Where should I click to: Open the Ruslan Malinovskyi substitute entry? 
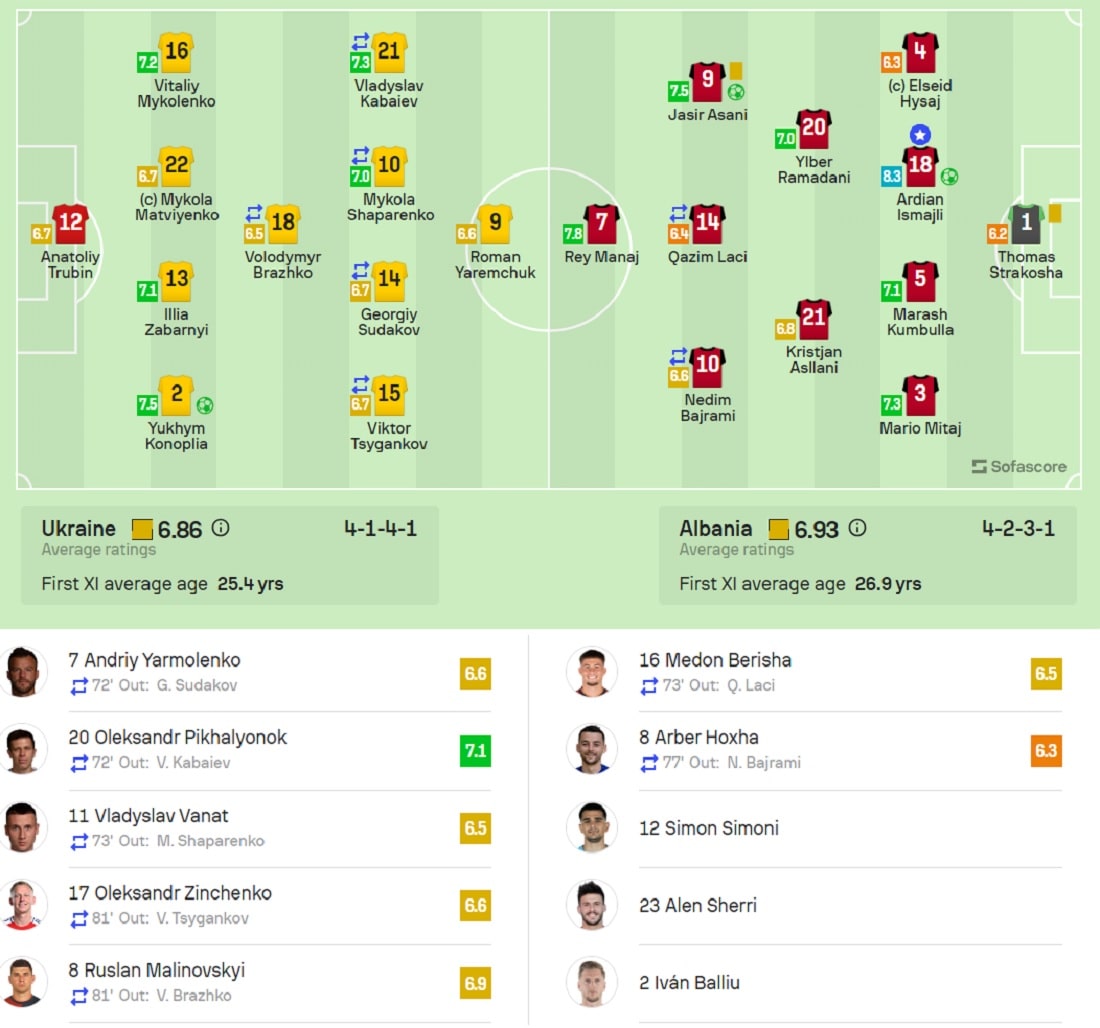tap(246, 982)
